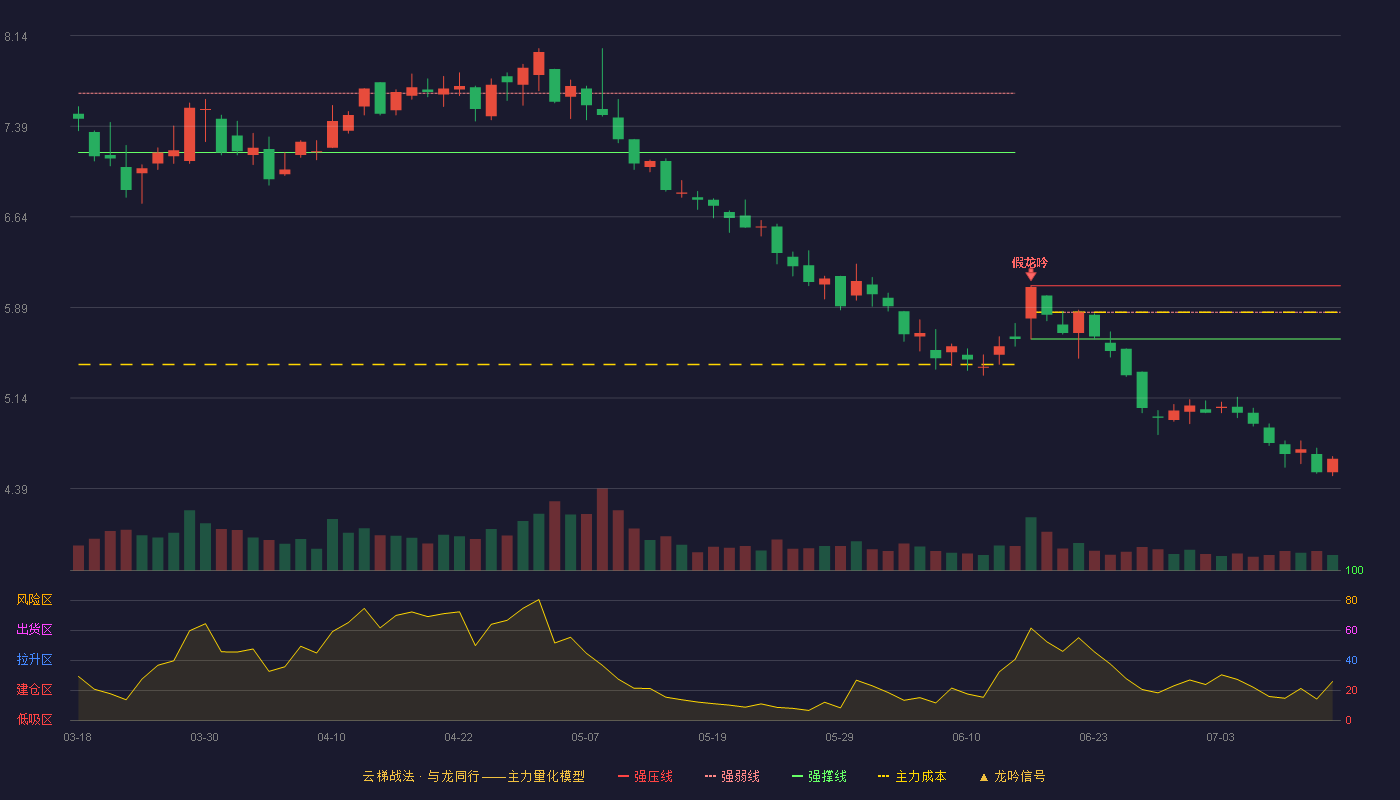The height and width of the screenshot is (800, 1400).
Task: Toggle the 云梯战法 主力量化模型 legend entry
Action: [x=473, y=776]
